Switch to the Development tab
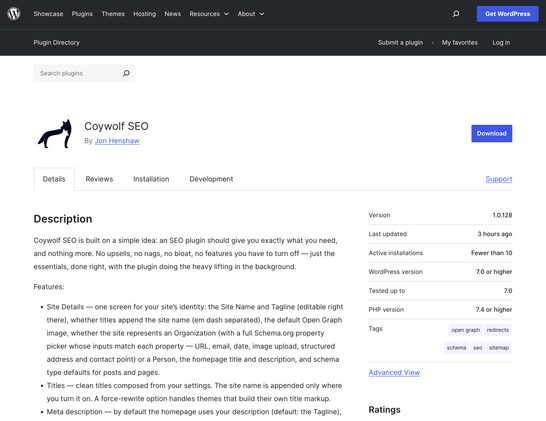Viewport: 546px width, 421px height. (211, 179)
